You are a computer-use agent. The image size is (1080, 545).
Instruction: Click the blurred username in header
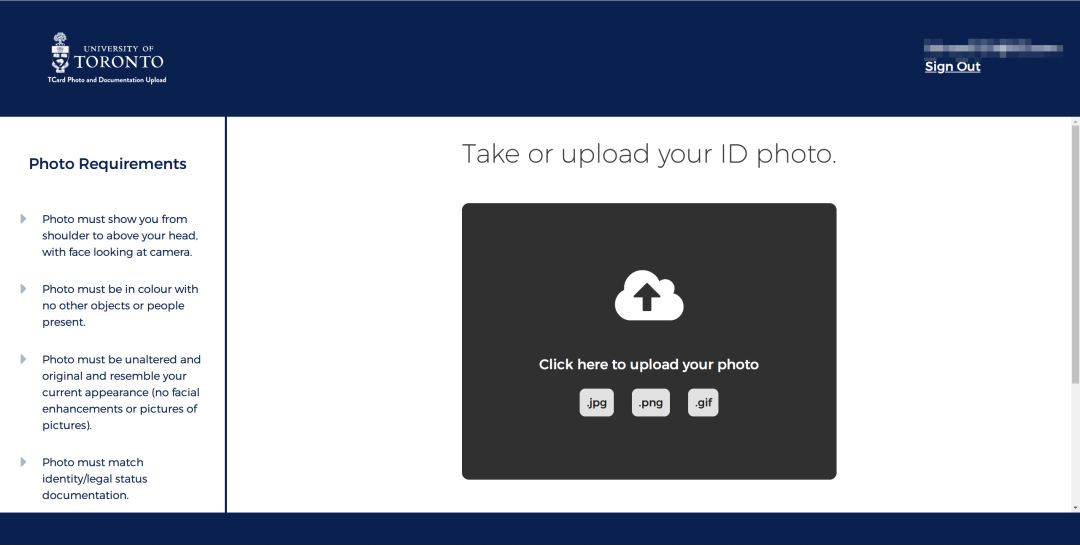click(993, 48)
